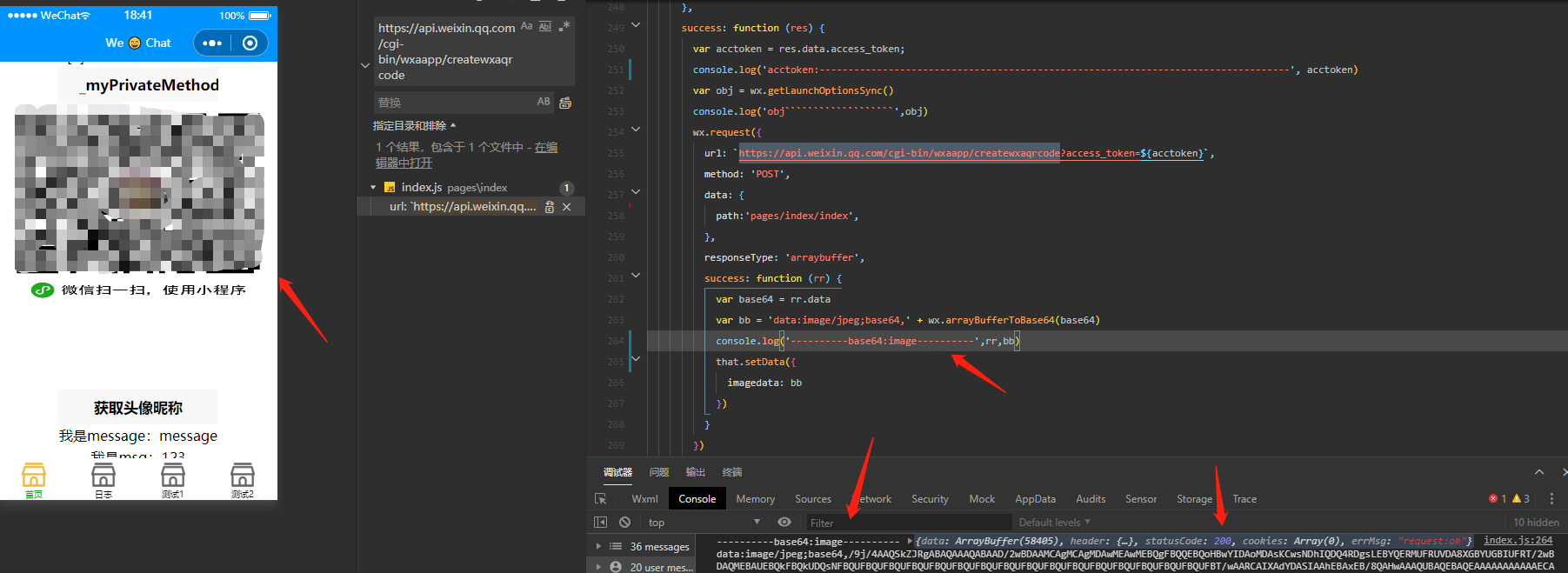Fold the data object at line 257
This screenshot has width=1568, height=573.
(x=636, y=192)
